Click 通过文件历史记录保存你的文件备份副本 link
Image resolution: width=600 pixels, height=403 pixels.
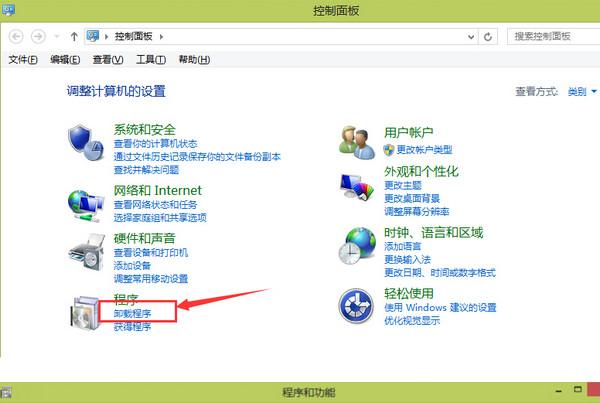pos(197,157)
